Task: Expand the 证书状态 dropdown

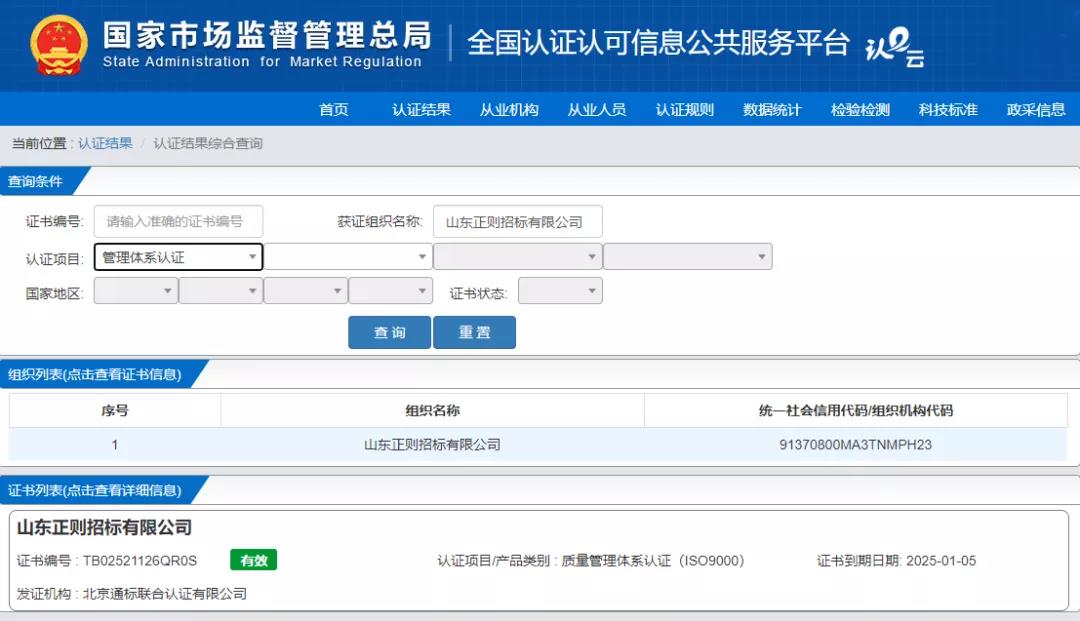Action: click(560, 290)
